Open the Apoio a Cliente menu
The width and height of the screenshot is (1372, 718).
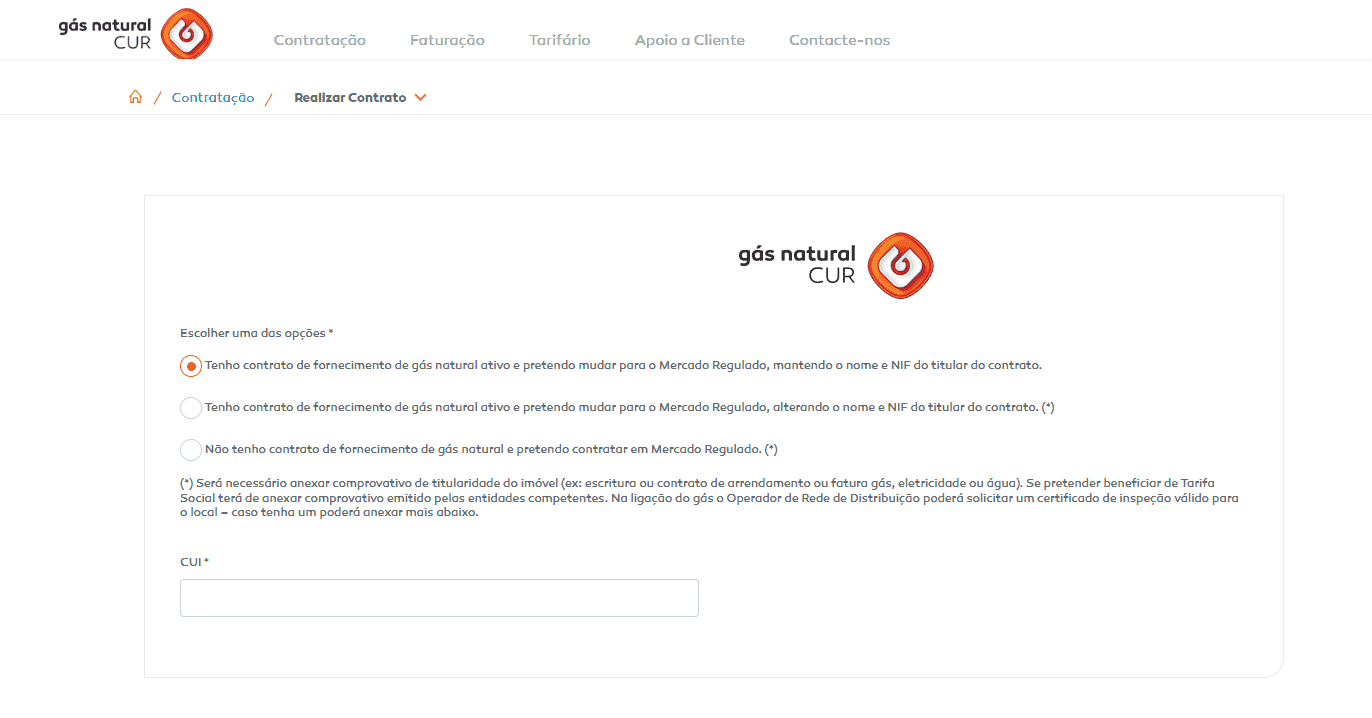(690, 40)
